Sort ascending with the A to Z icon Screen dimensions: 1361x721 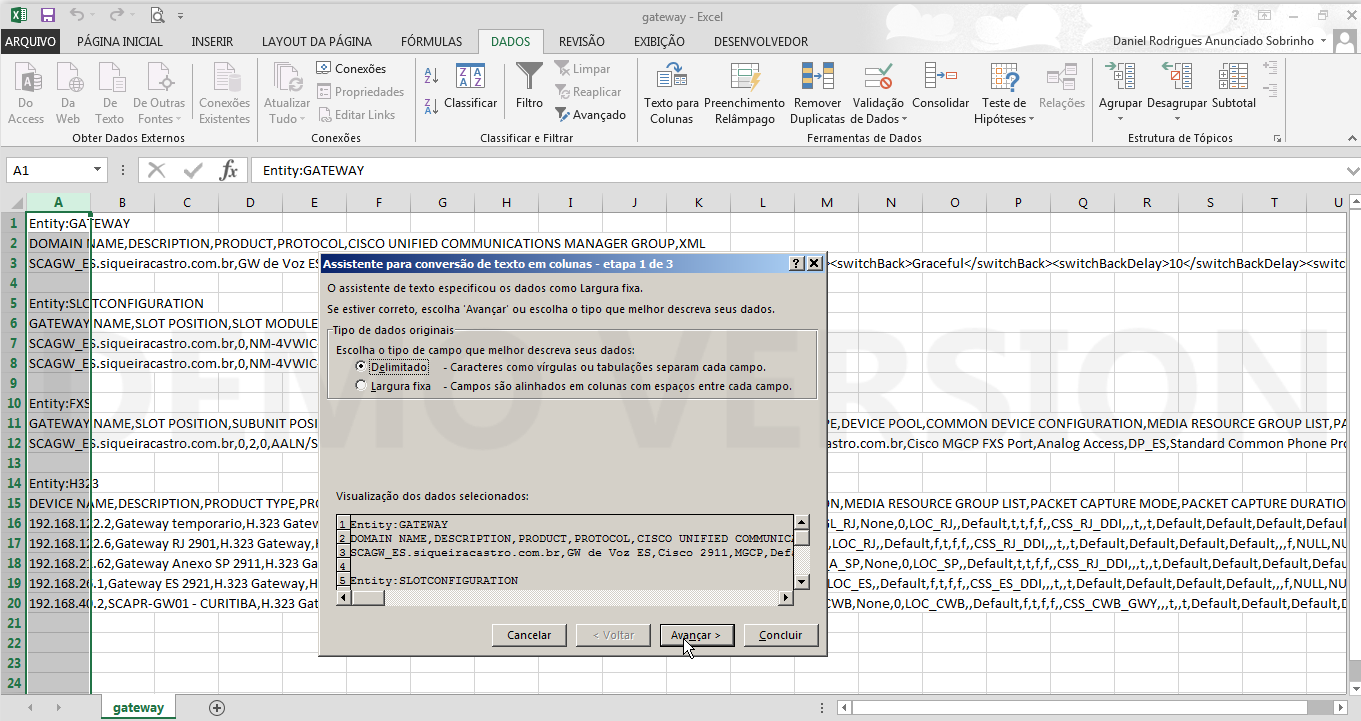[x=431, y=75]
